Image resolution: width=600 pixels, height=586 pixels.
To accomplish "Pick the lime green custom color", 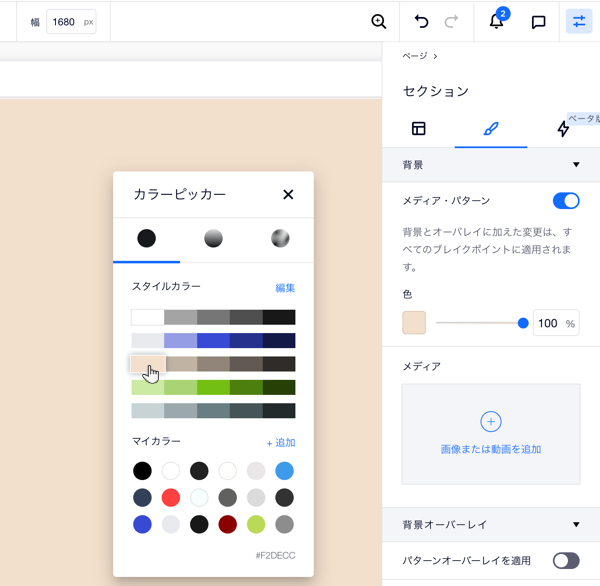I will [x=256, y=524].
